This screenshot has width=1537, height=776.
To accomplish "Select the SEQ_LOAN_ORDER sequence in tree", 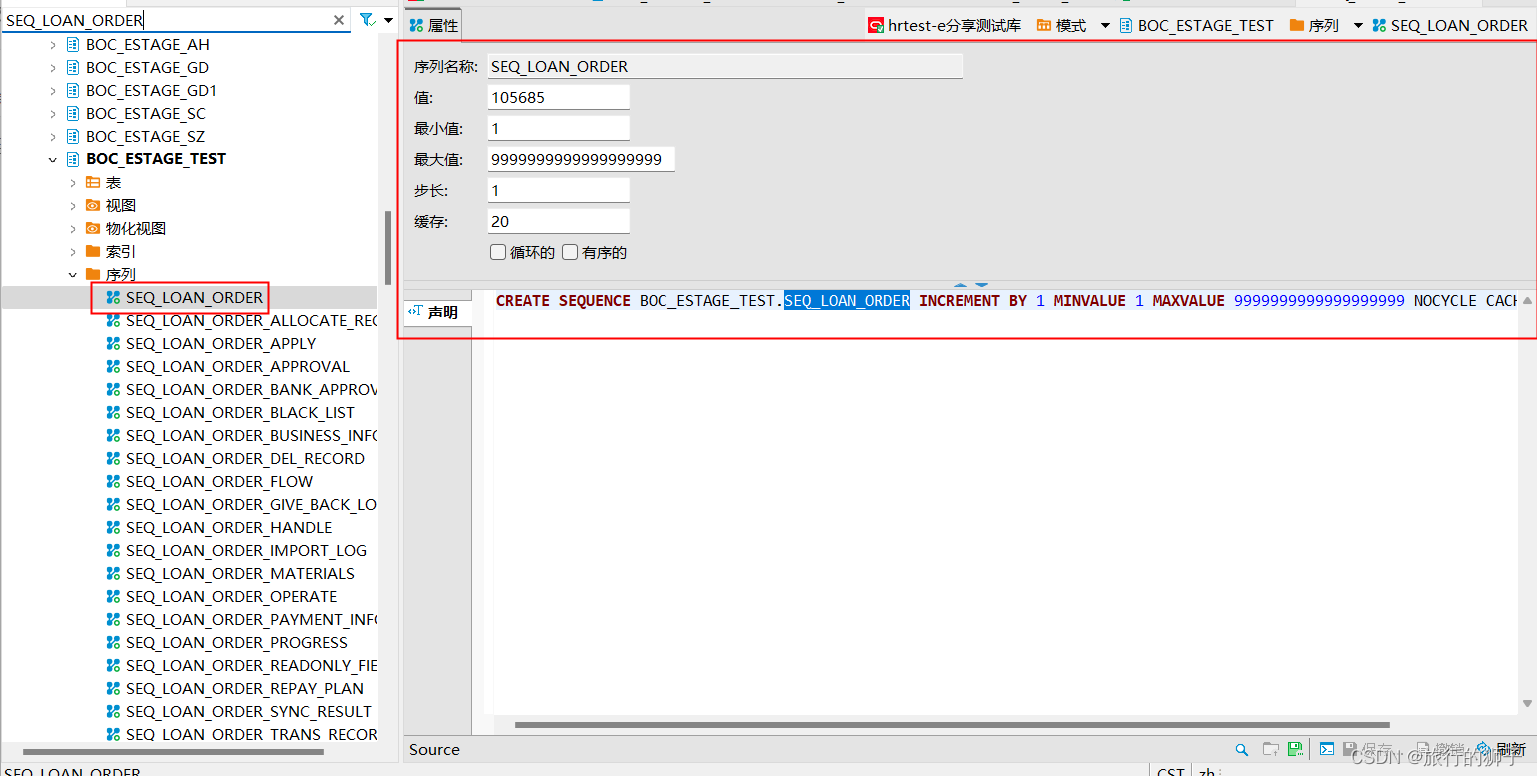I will click(194, 298).
